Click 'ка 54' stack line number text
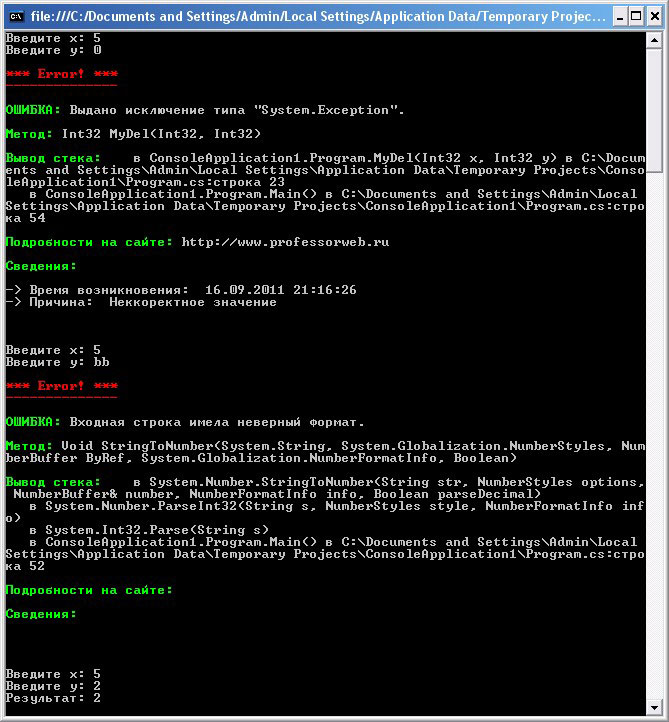669x722 pixels. [25, 218]
